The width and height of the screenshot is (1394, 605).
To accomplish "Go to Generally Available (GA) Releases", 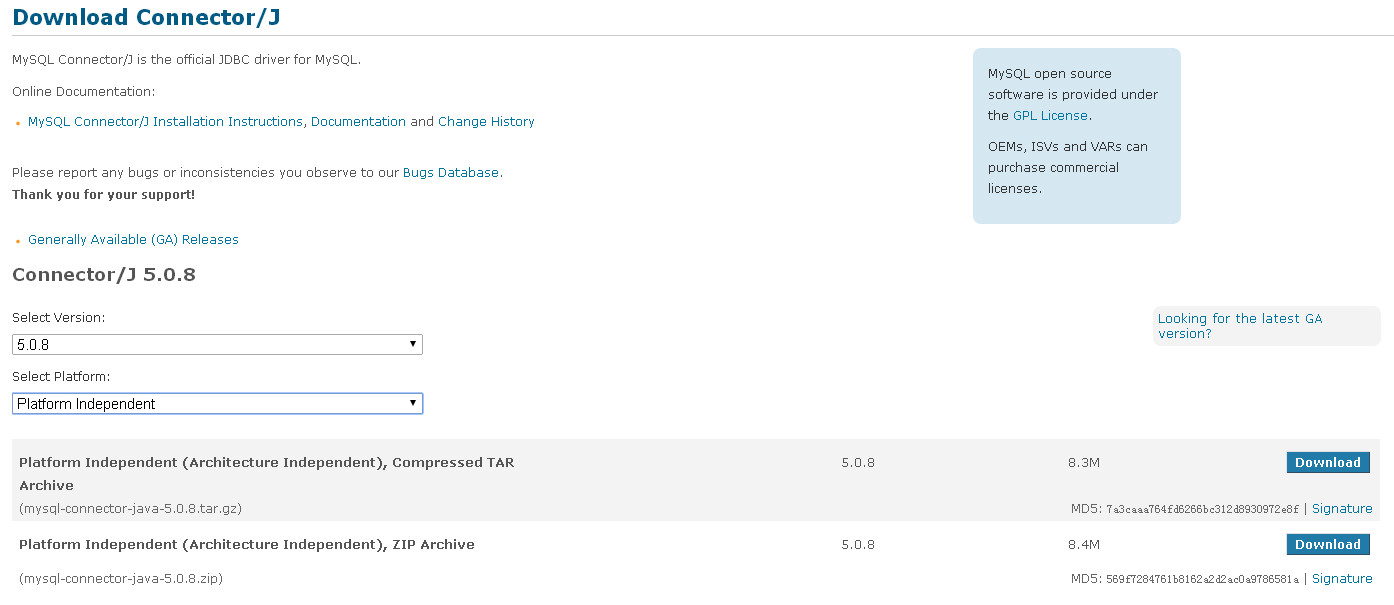I will point(133,240).
